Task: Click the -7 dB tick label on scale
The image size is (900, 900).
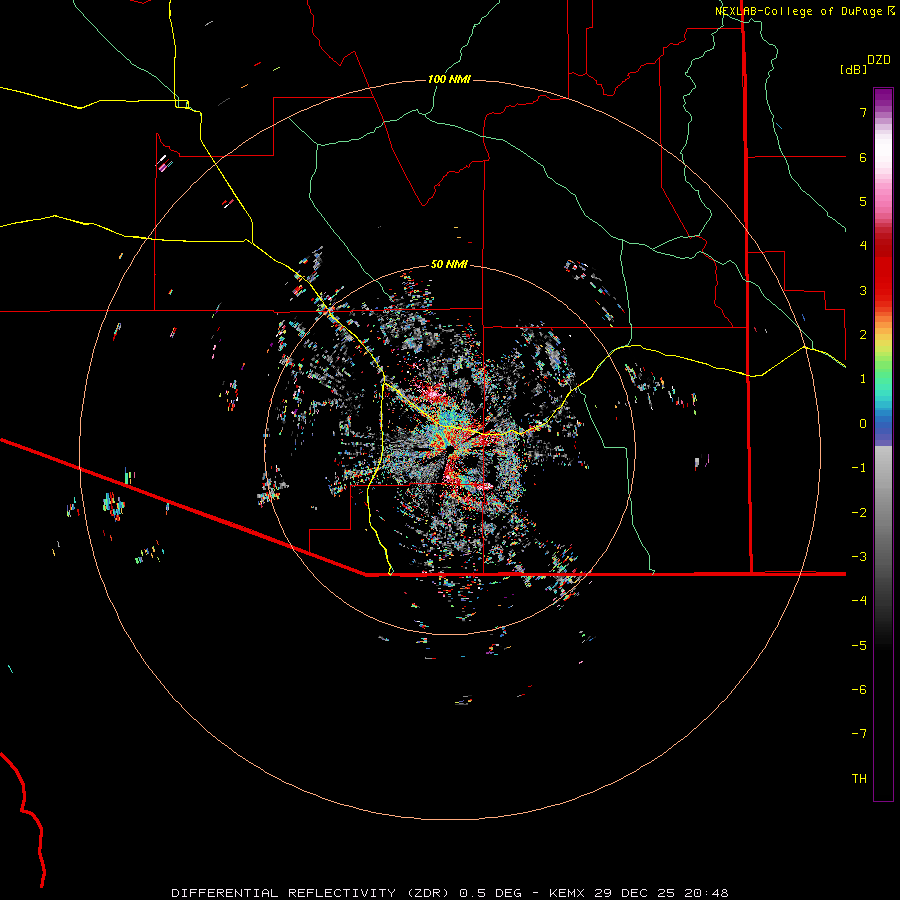Action: click(x=858, y=734)
